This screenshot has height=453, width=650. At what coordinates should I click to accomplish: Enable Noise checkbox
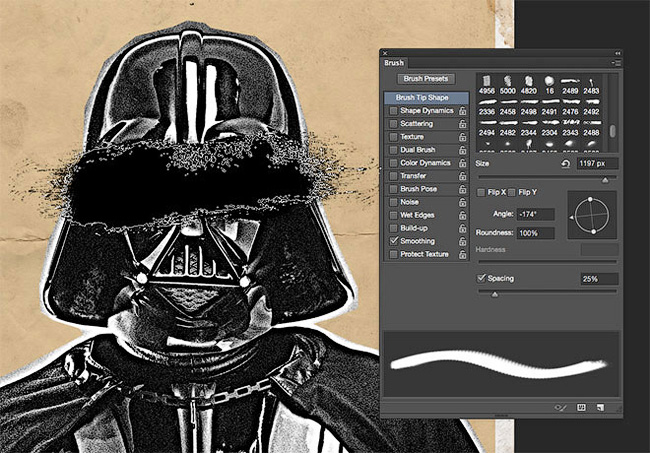click(x=393, y=202)
